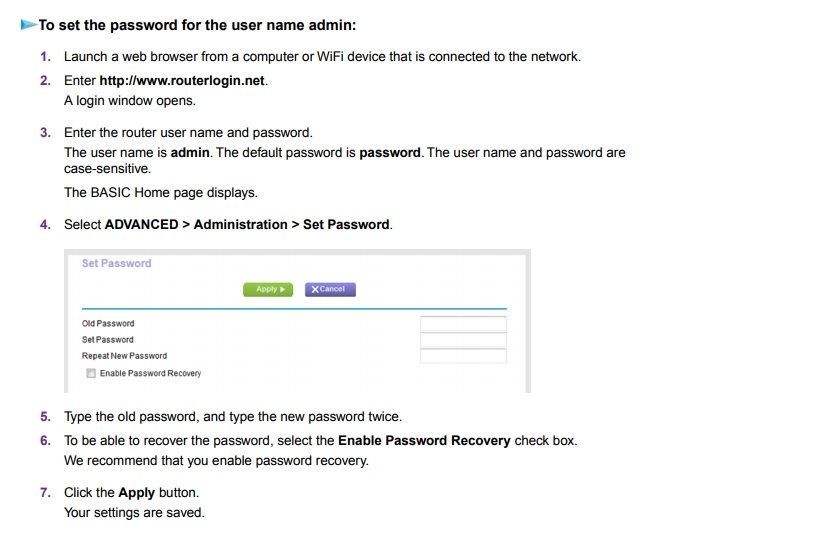Click the arrow icon on the Apply button

point(283,289)
